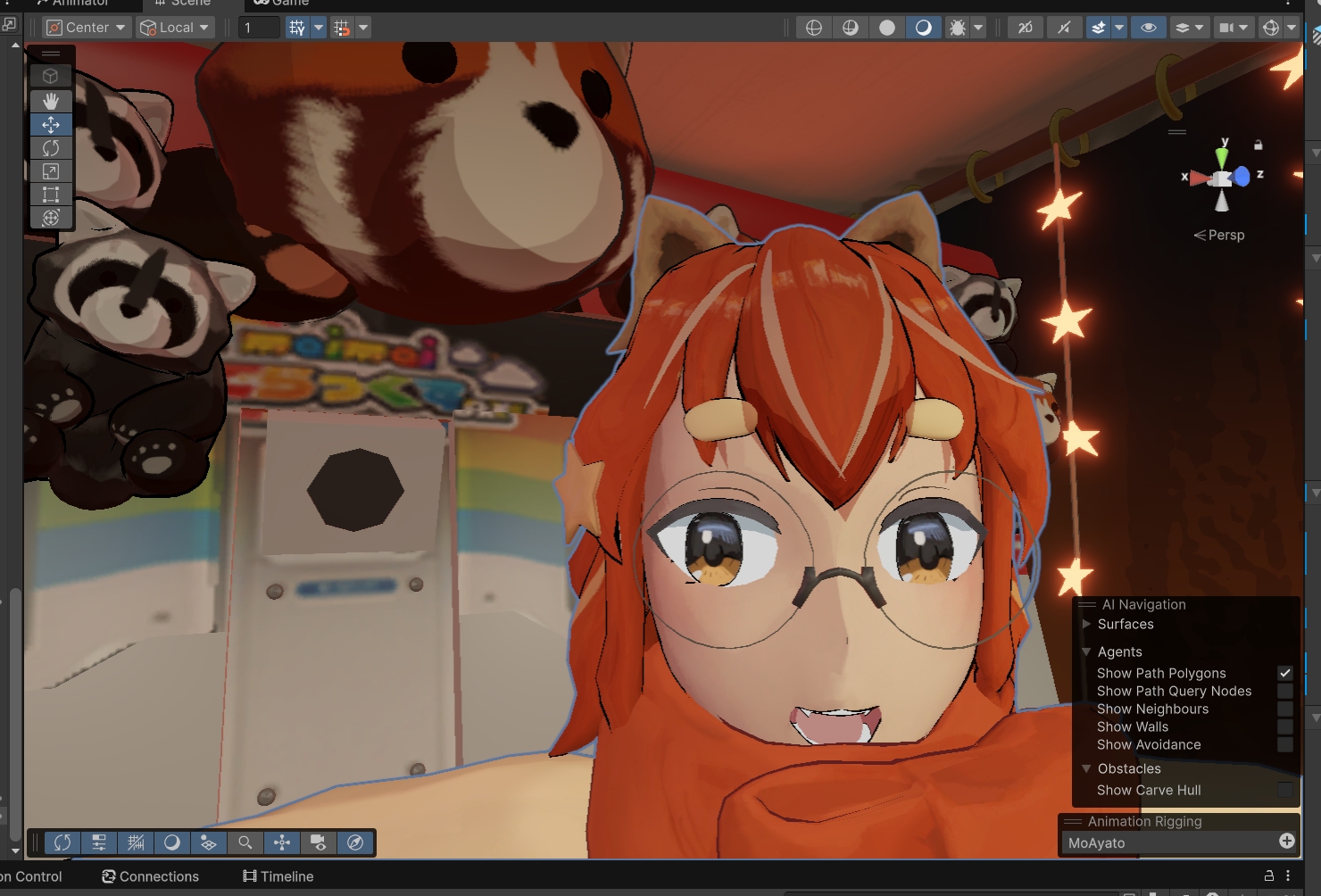Image resolution: width=1321 pixels, height=896 pixels.
Task: Select the combined Transform tool
Action: pyautogui.click(x=51, y=218)
